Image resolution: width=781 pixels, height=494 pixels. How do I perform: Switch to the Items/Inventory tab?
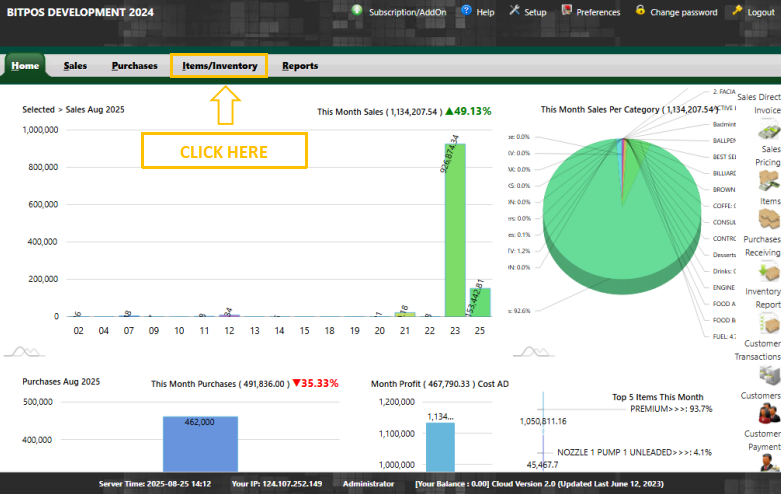pos(219,66)
